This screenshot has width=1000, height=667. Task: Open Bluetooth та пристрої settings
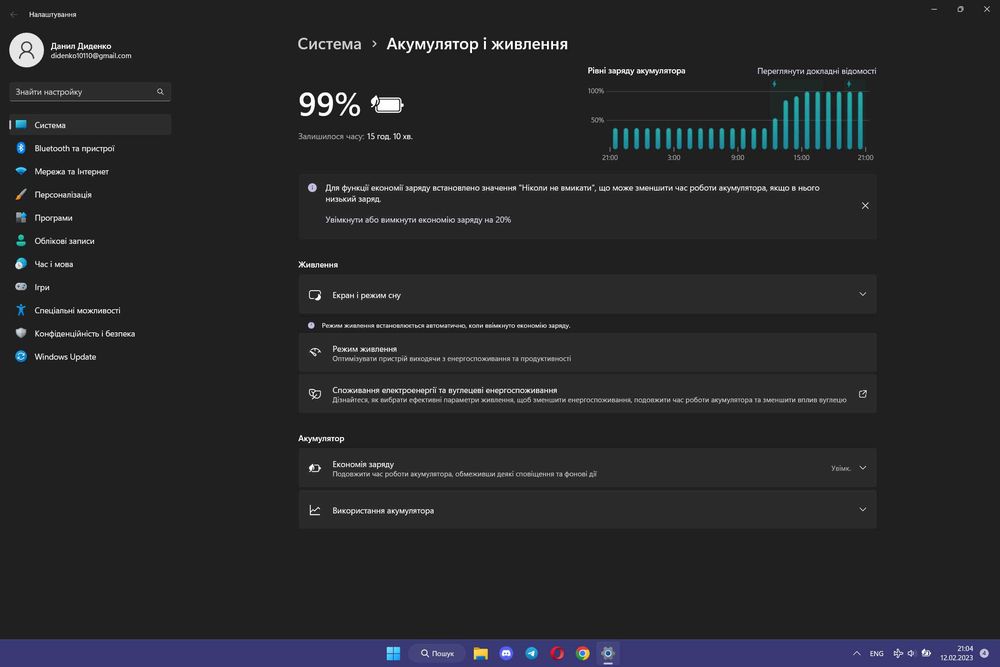point(90,148)
